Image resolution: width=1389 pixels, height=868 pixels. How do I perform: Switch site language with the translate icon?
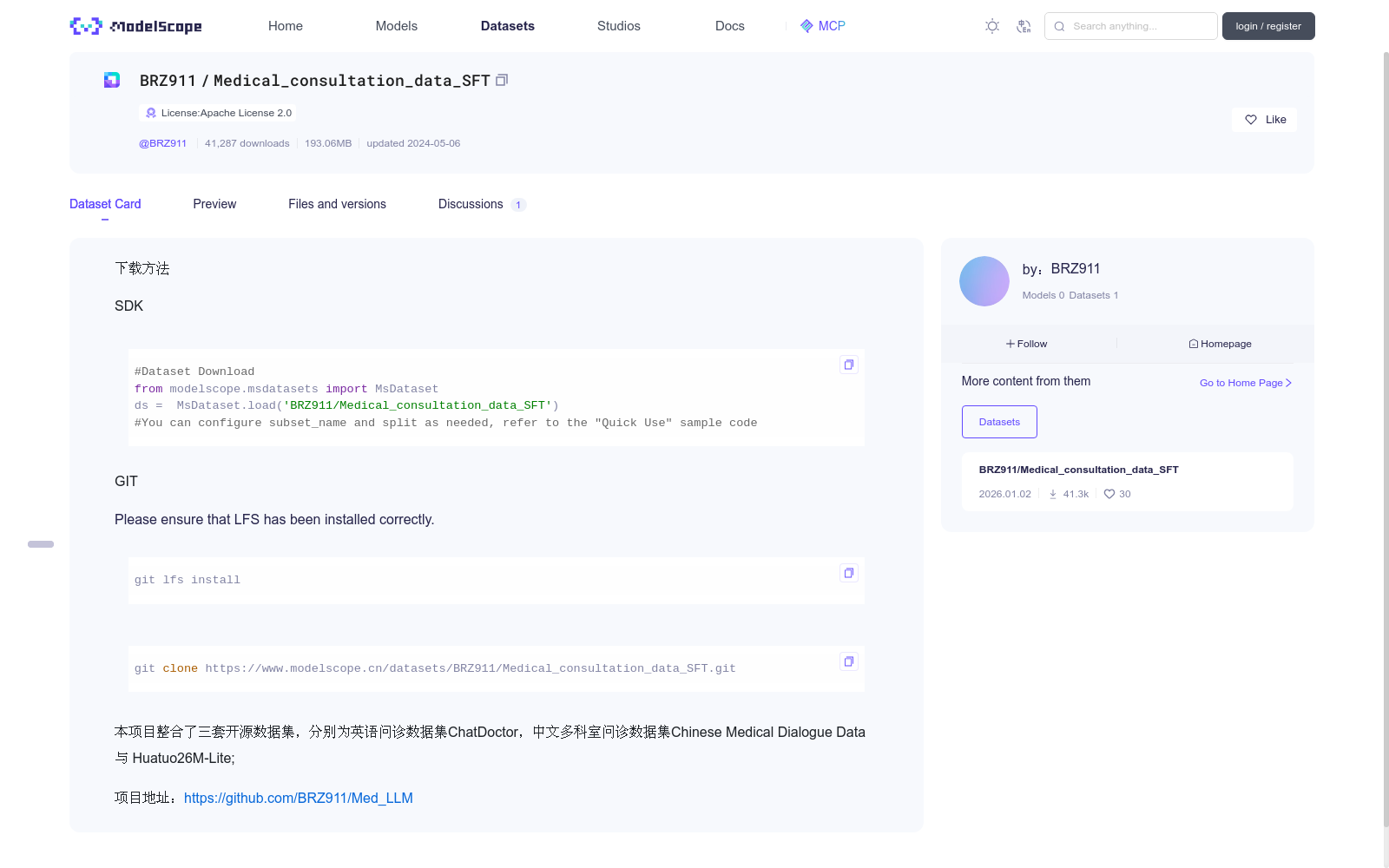click(1024, 26)
